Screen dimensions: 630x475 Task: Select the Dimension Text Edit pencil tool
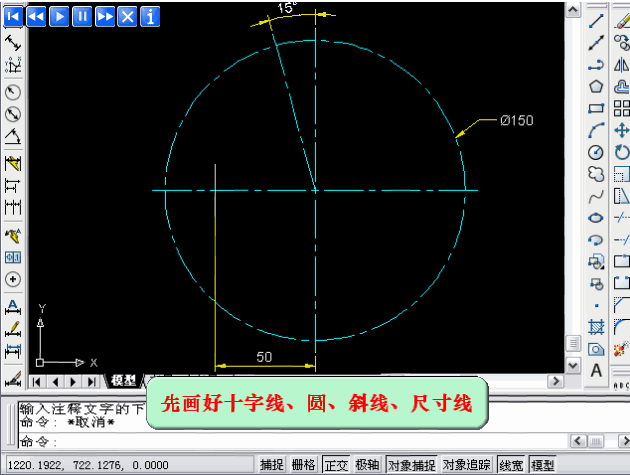pyautogui.click(x=13, y=329)
